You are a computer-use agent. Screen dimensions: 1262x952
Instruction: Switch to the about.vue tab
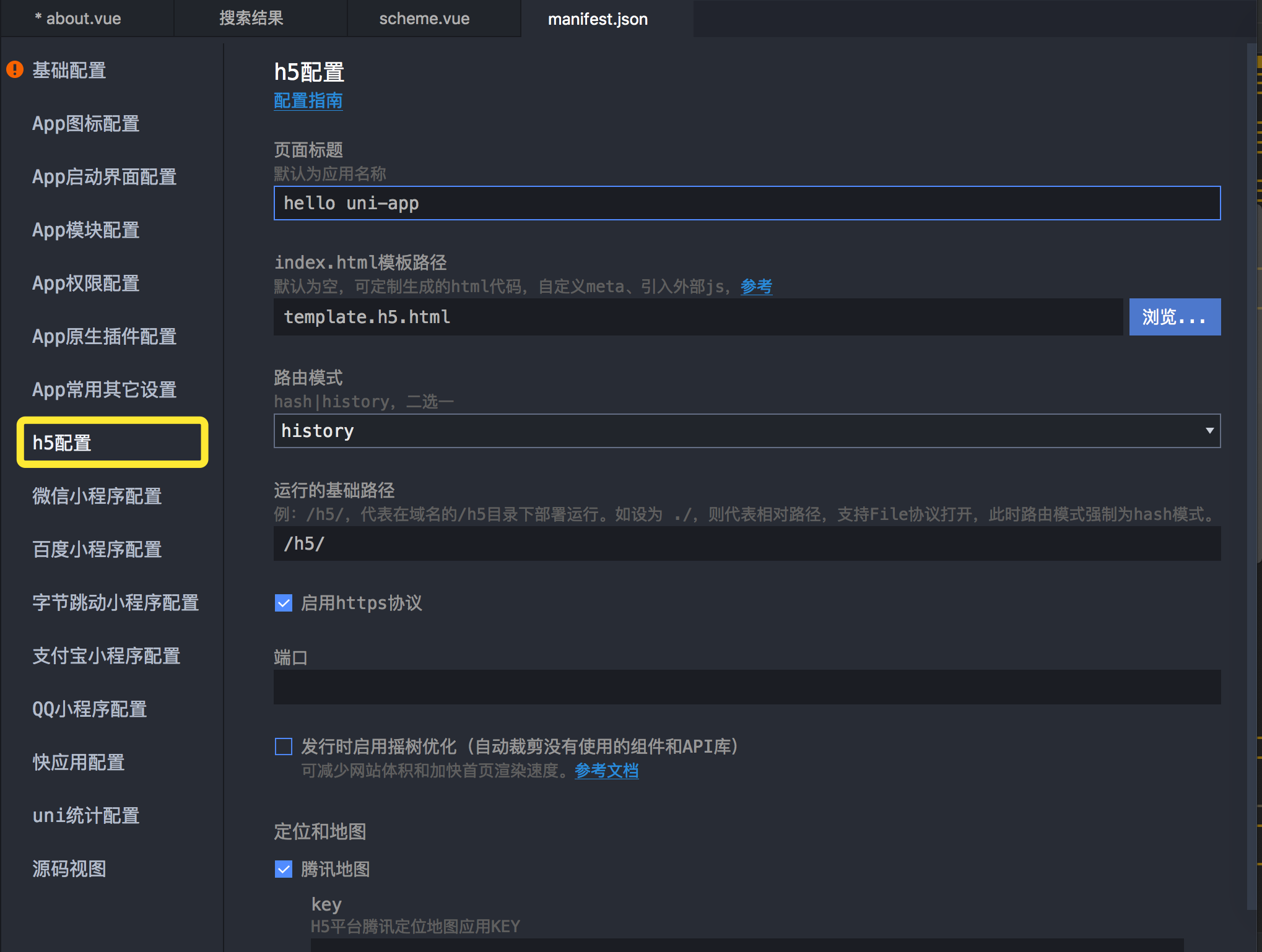(x=87, y=19)
